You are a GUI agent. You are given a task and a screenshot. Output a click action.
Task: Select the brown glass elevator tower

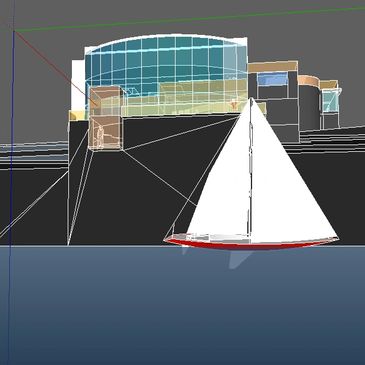[x=105, y=117]
